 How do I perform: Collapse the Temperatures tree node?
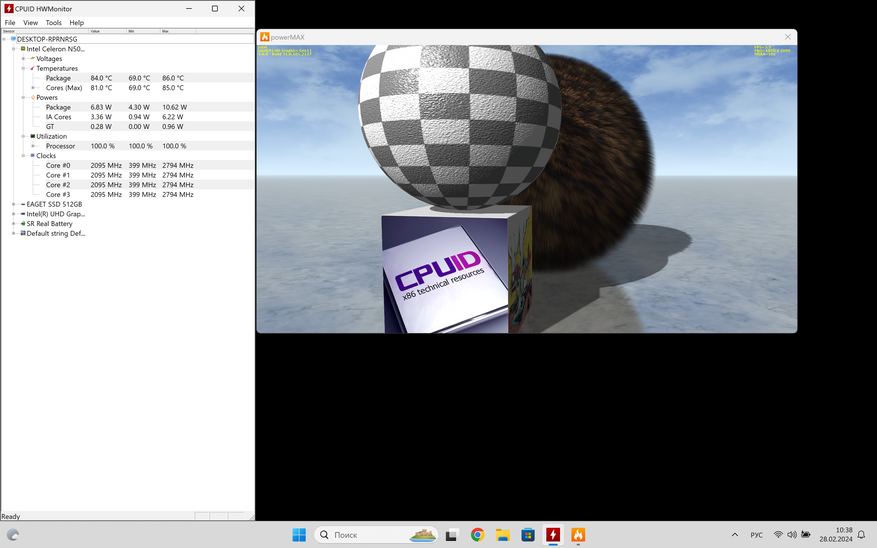click(23, 68)
